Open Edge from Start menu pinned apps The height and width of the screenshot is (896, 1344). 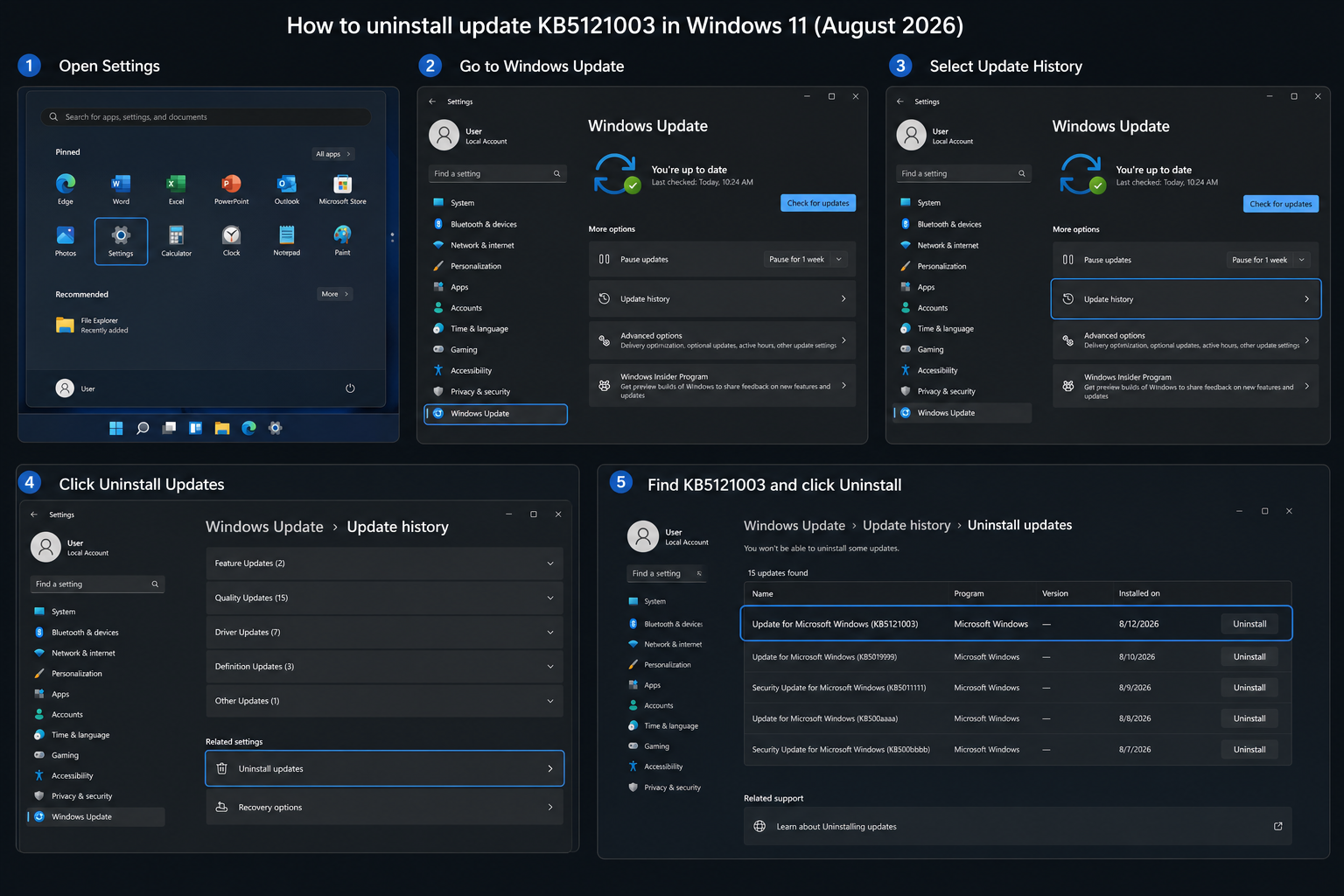tap(66, 188)
